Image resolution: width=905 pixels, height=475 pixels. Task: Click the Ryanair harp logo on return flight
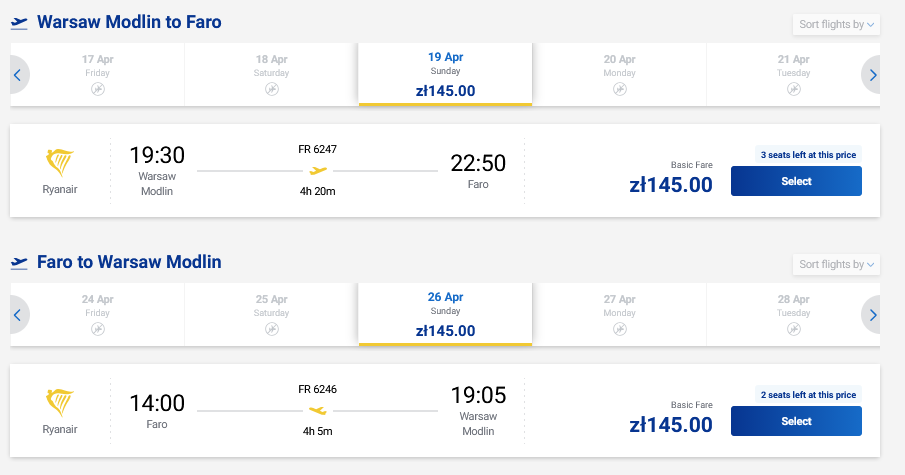60,402
